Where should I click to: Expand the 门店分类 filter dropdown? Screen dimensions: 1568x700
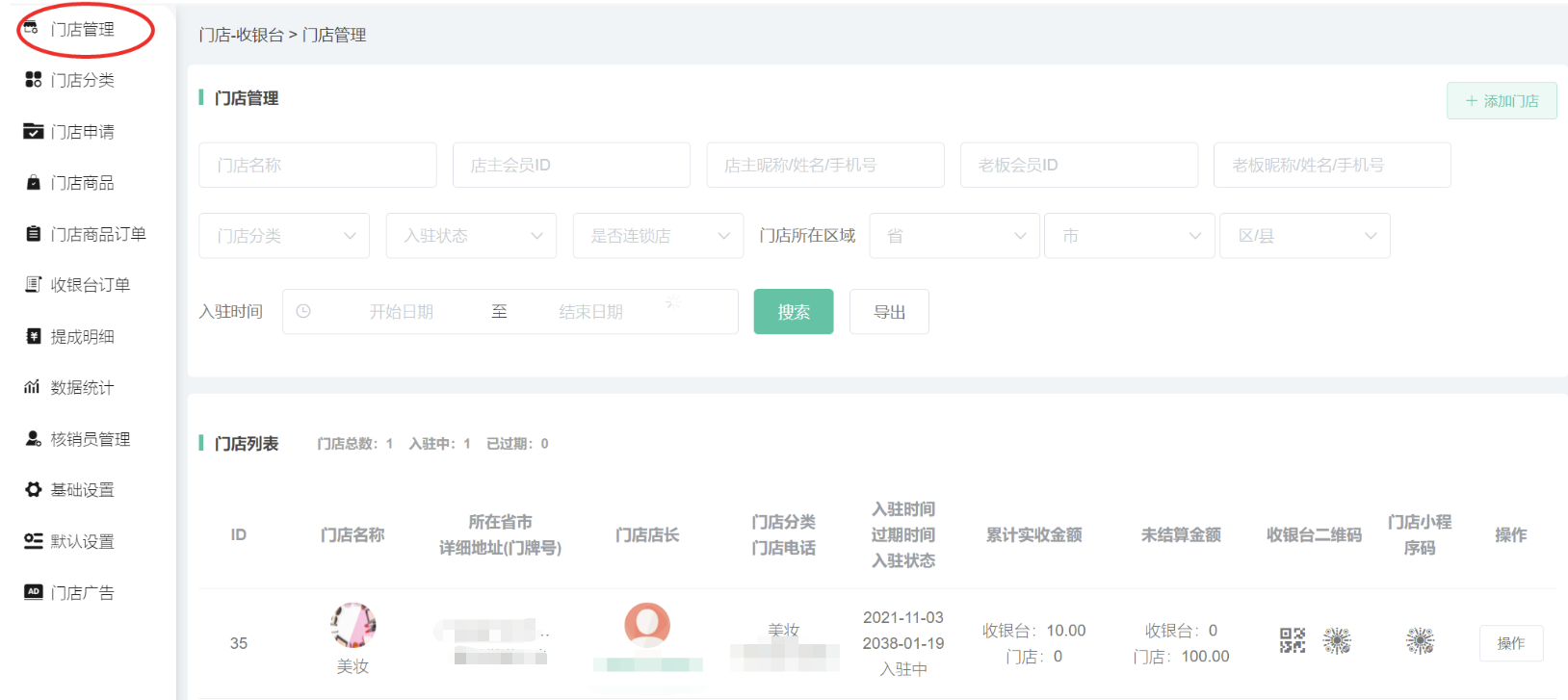pos(284,236)
